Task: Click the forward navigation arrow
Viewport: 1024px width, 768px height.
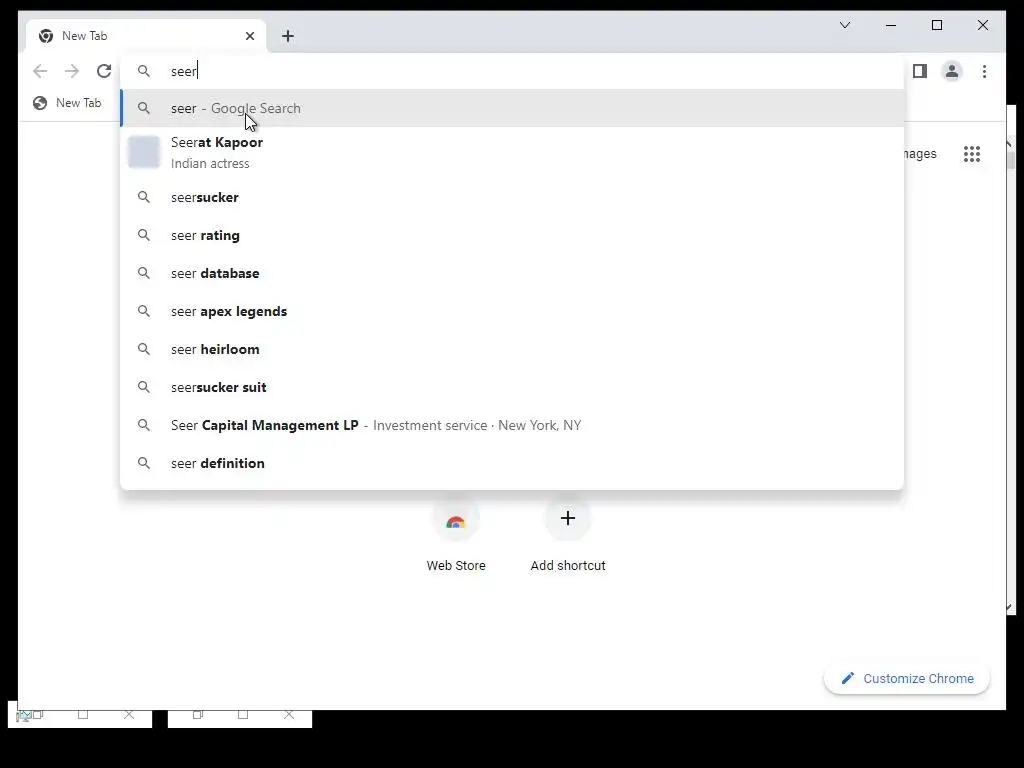Action: (72, 71)
